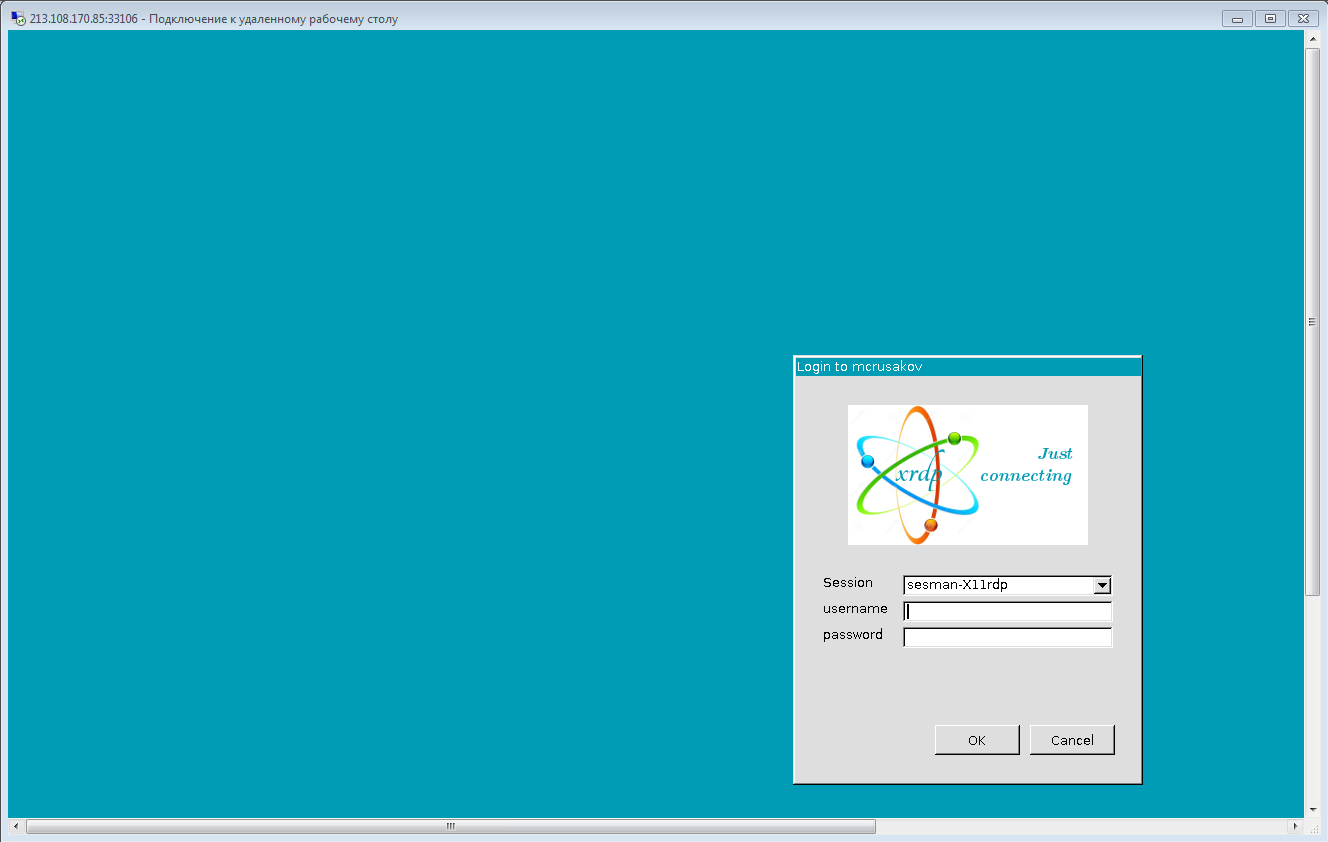The image size is (1328, 842).
Task: Click the vertical scrollbar thumb
Action: (1312, 321)
